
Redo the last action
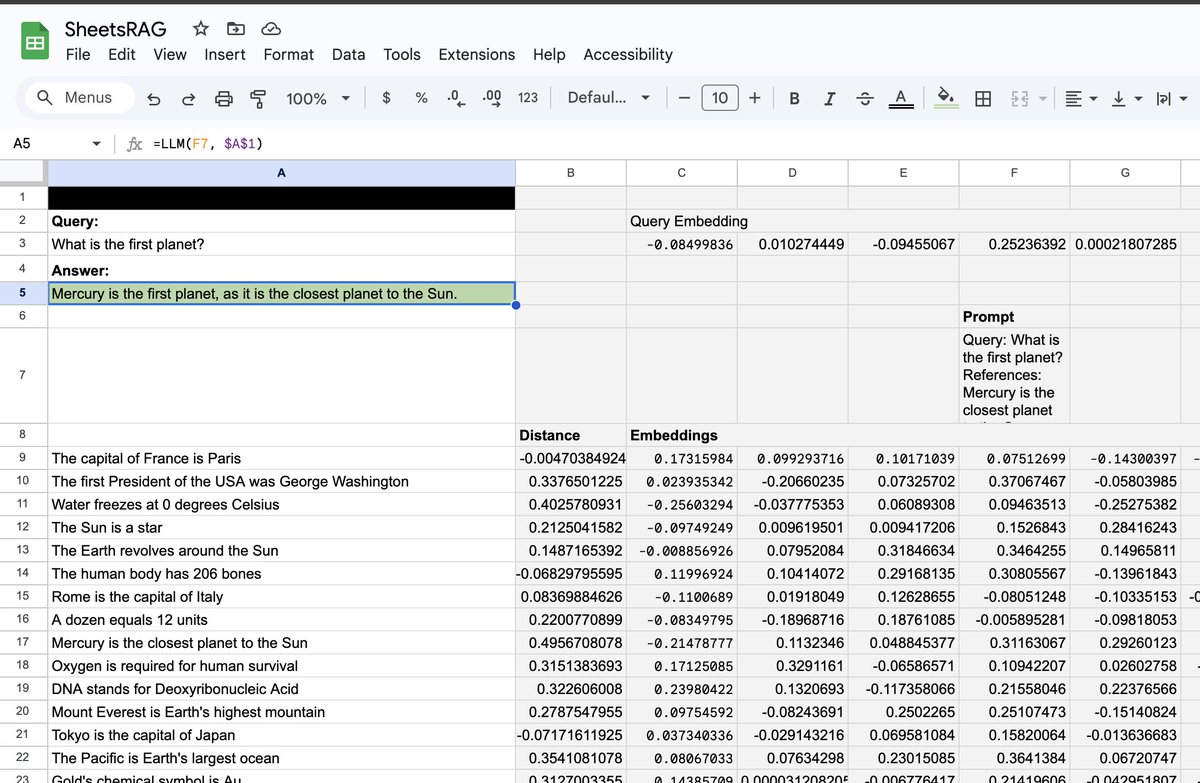[188, 98]
